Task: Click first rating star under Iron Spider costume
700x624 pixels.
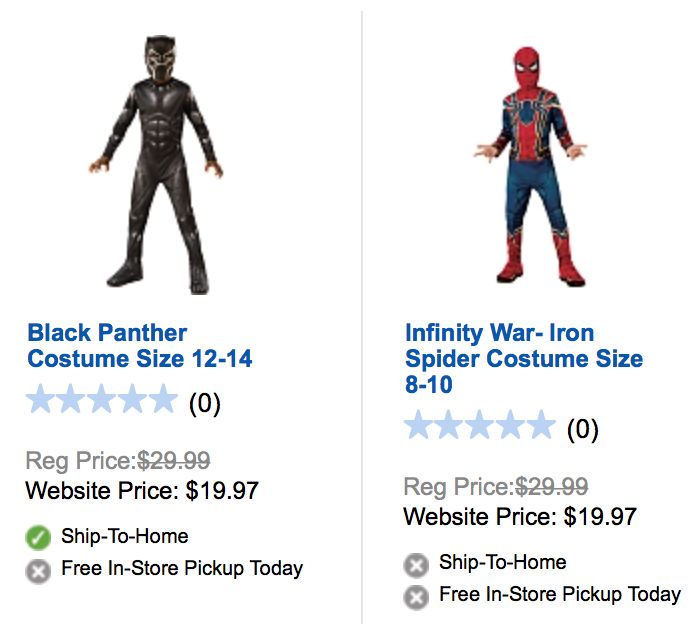Action: pyautogui.click(x=419, y=427)
